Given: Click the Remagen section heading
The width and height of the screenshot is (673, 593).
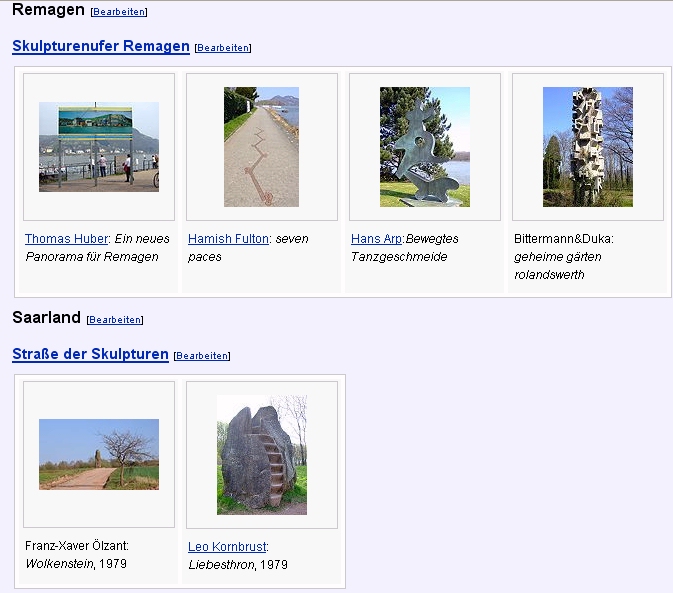Looking at the screenshot, I should [x=48, y=10].
